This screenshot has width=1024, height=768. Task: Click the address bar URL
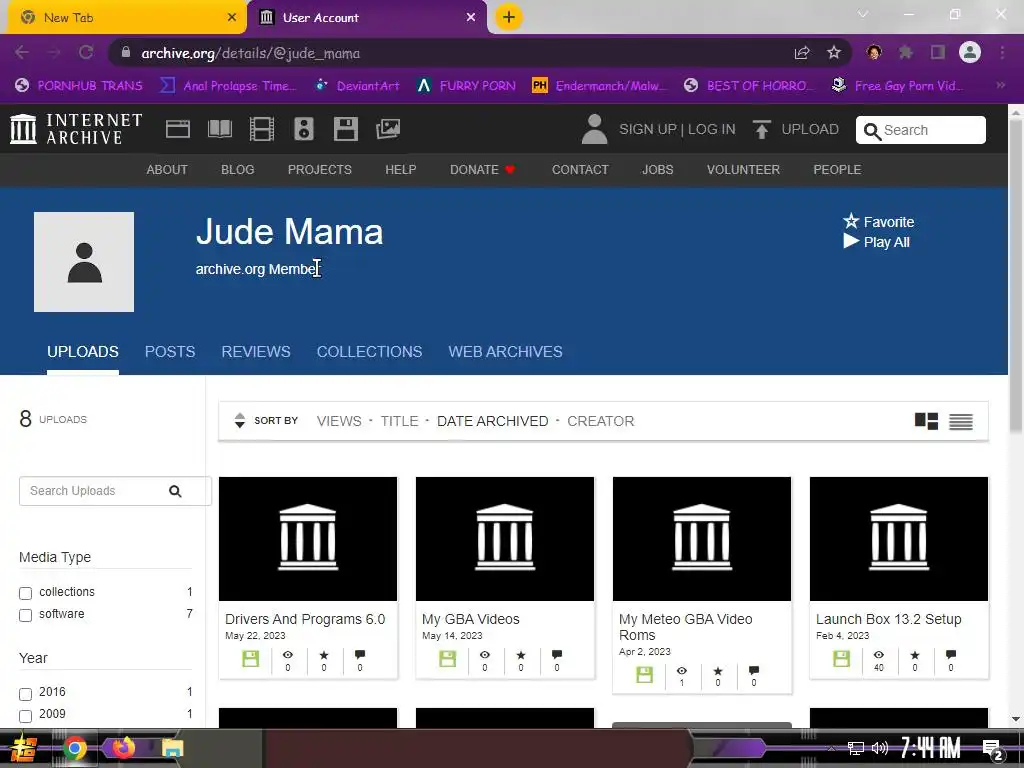click(x=250, y=53)
